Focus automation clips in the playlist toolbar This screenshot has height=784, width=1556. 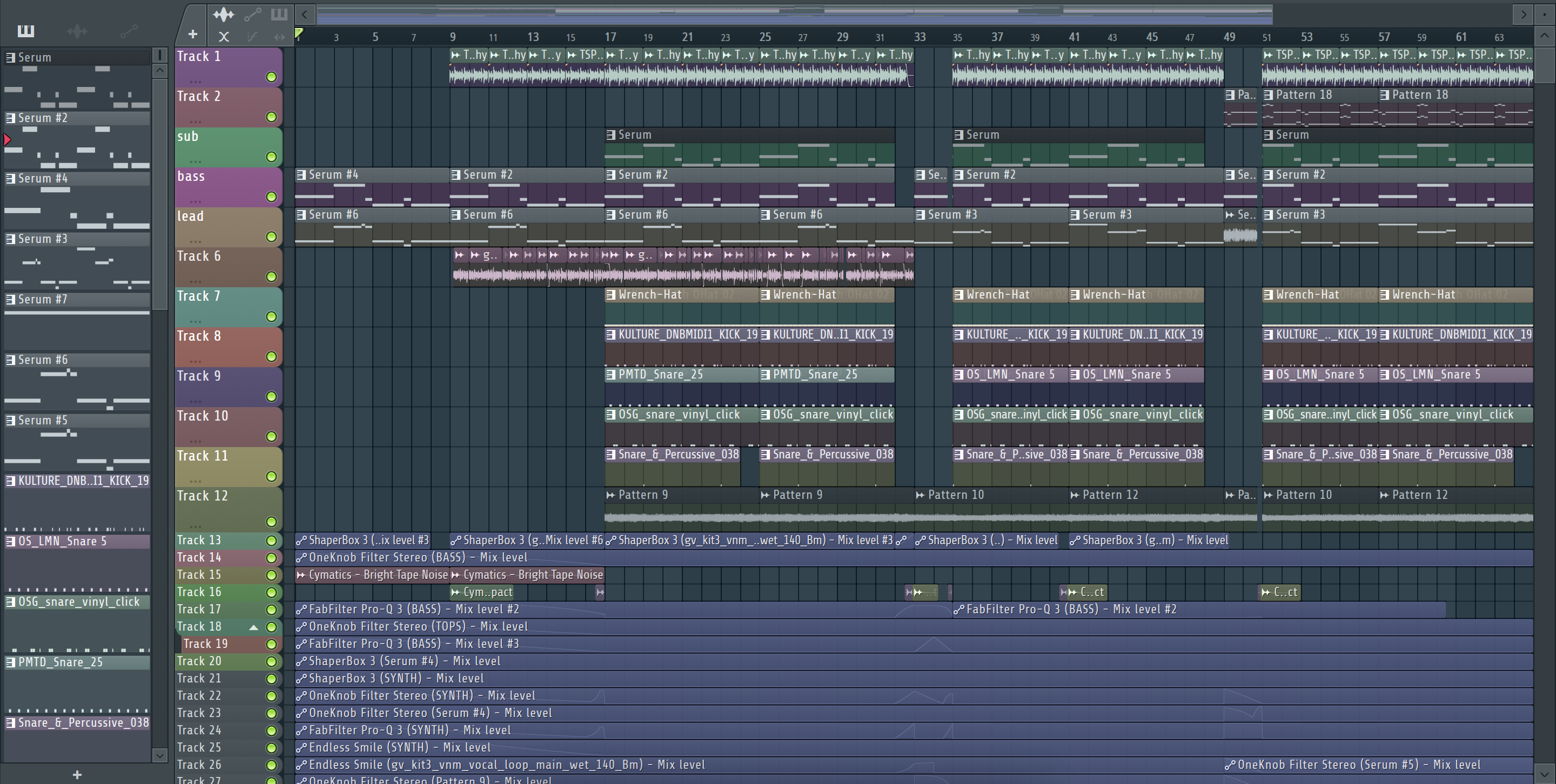coord(252,14)
